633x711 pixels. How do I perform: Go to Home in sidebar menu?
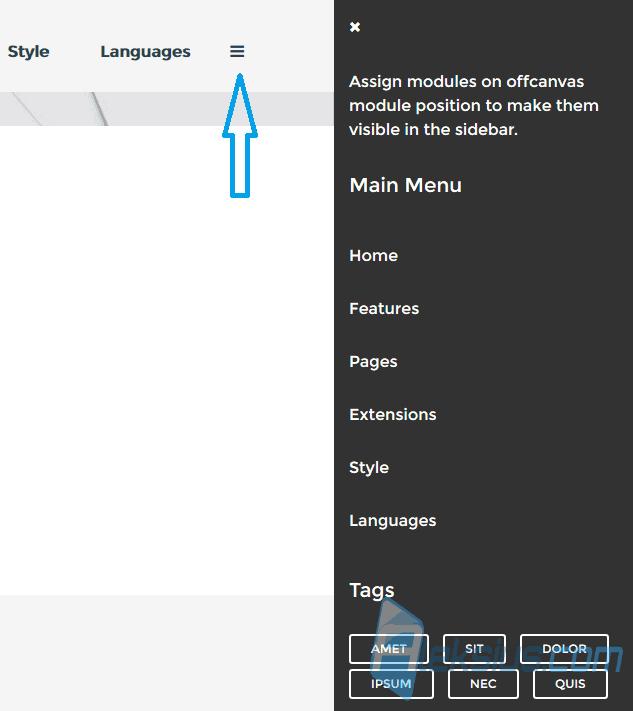(x=373, y=256)
